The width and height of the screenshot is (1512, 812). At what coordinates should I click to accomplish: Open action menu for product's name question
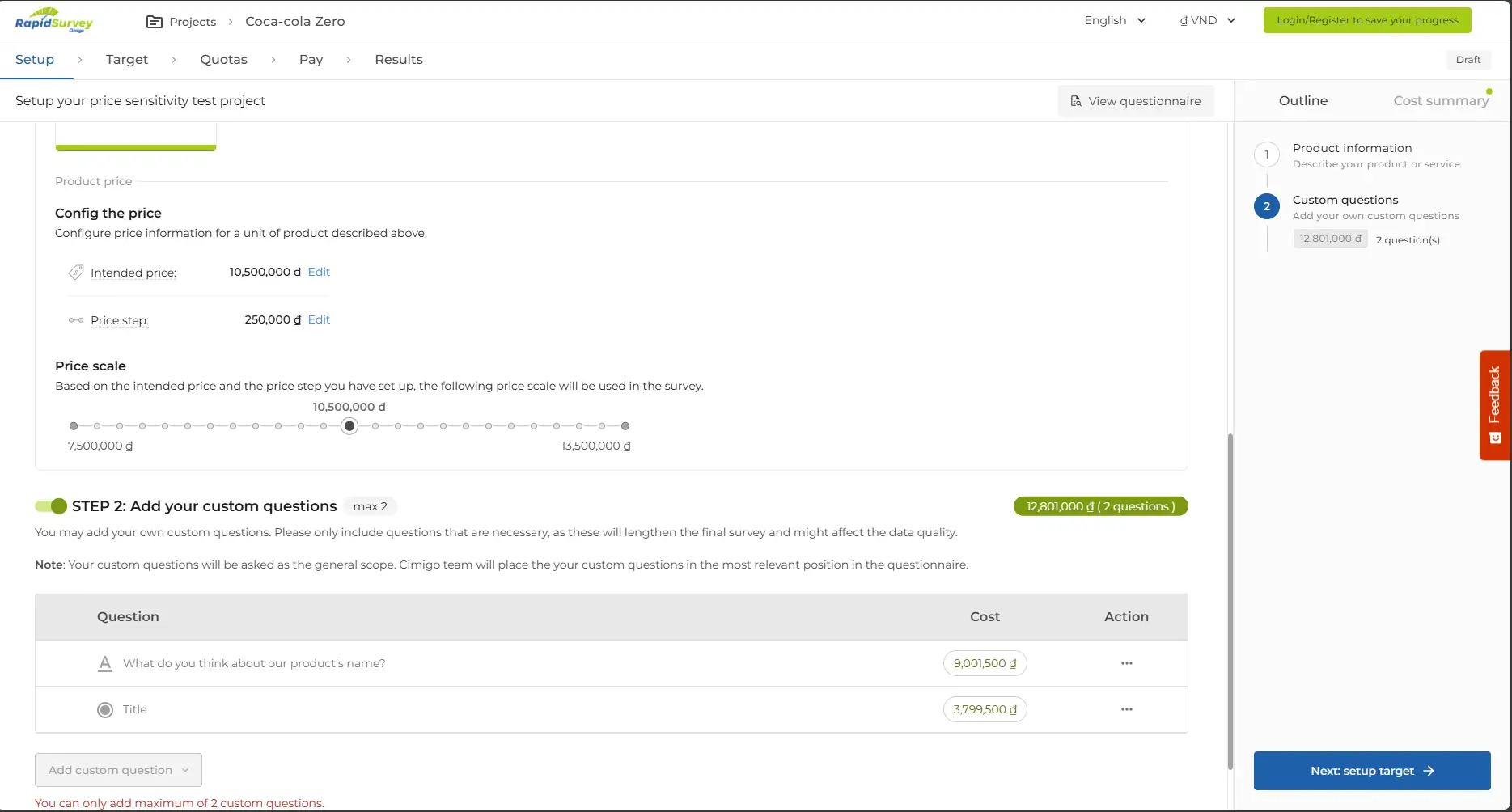pos(1126,663)
